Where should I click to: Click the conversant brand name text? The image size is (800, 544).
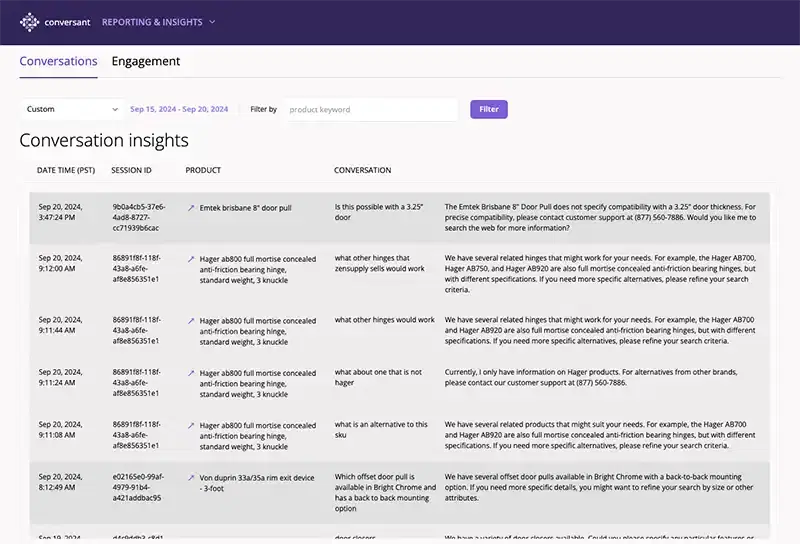tap(67, 22)
